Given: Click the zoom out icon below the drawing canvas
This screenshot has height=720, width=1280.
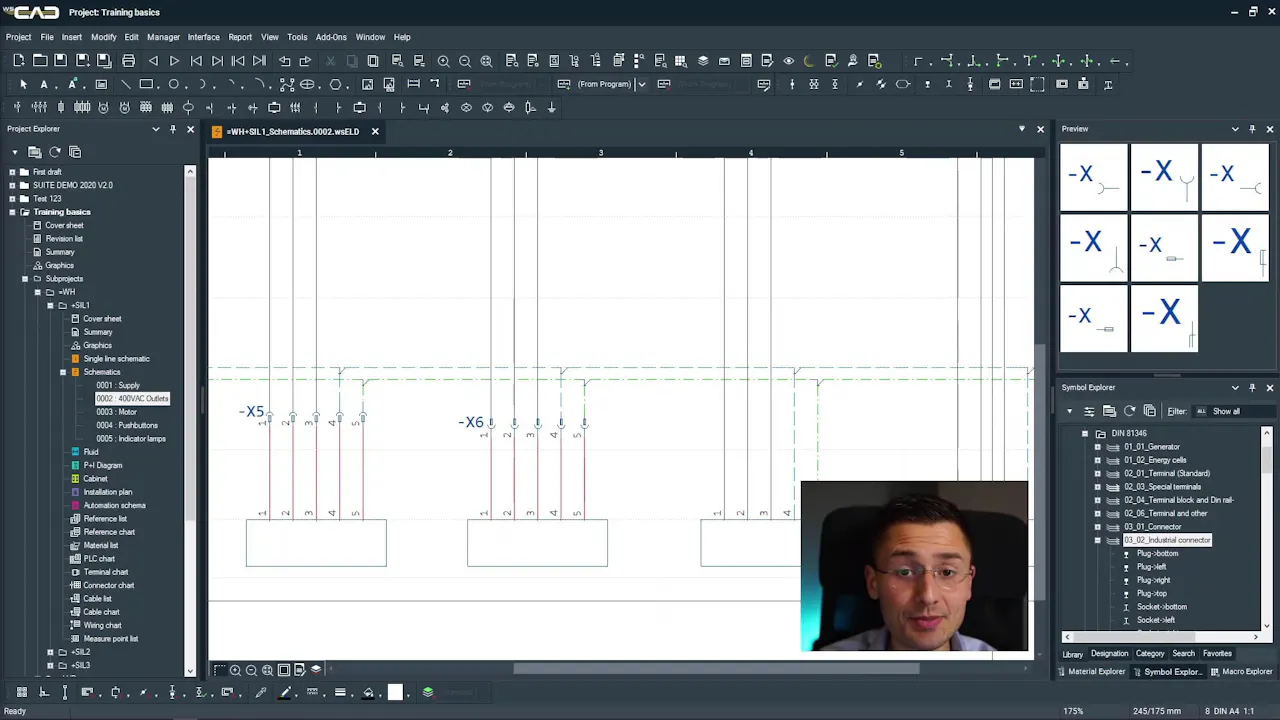Looking at the screenshot, I should pyautogui.click(x=252, y=670).
